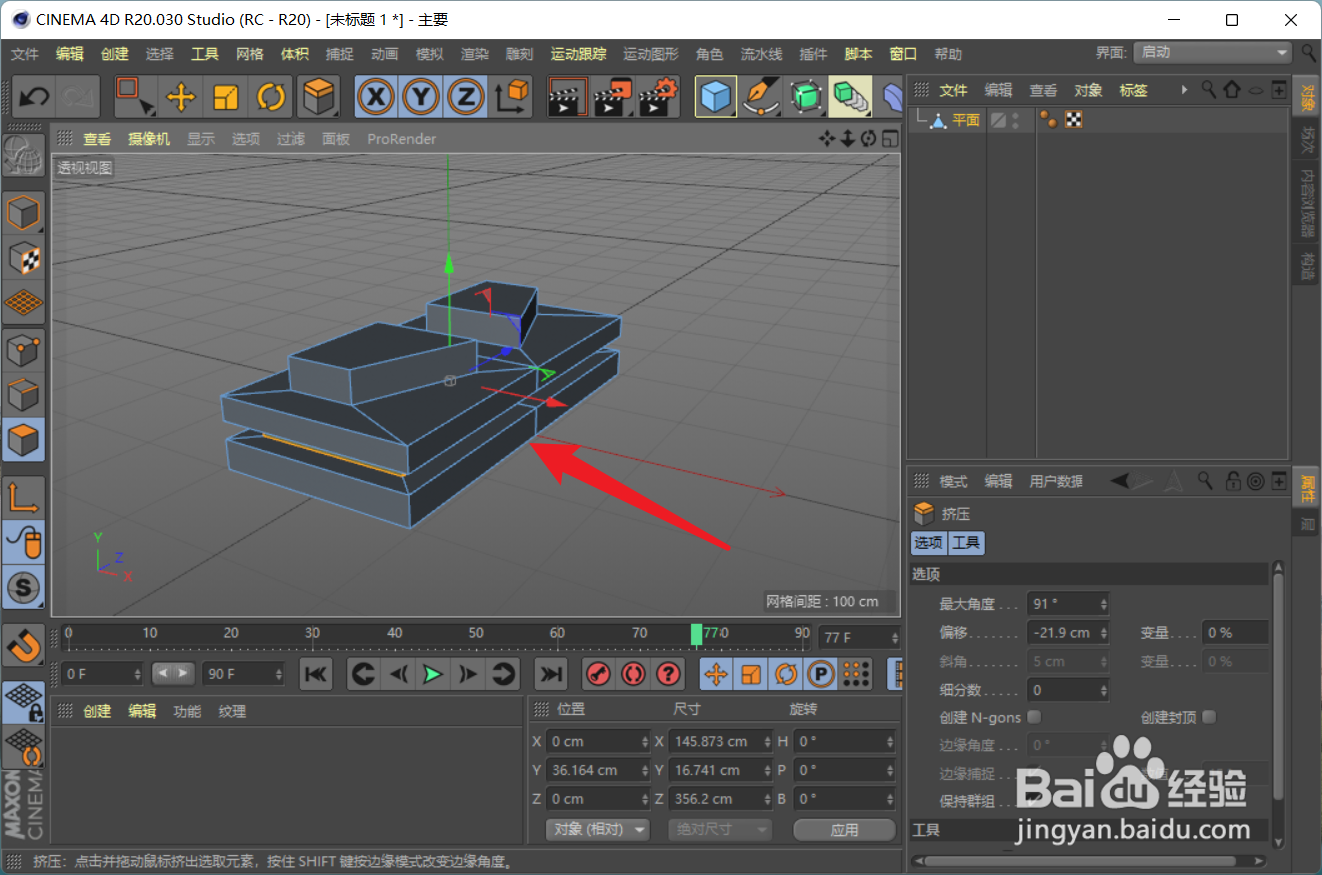Switch to polygon editing mode in left sidebar
Viewport: 1322px width, 875px height.
pyautogui.click(x=23, y=440)
